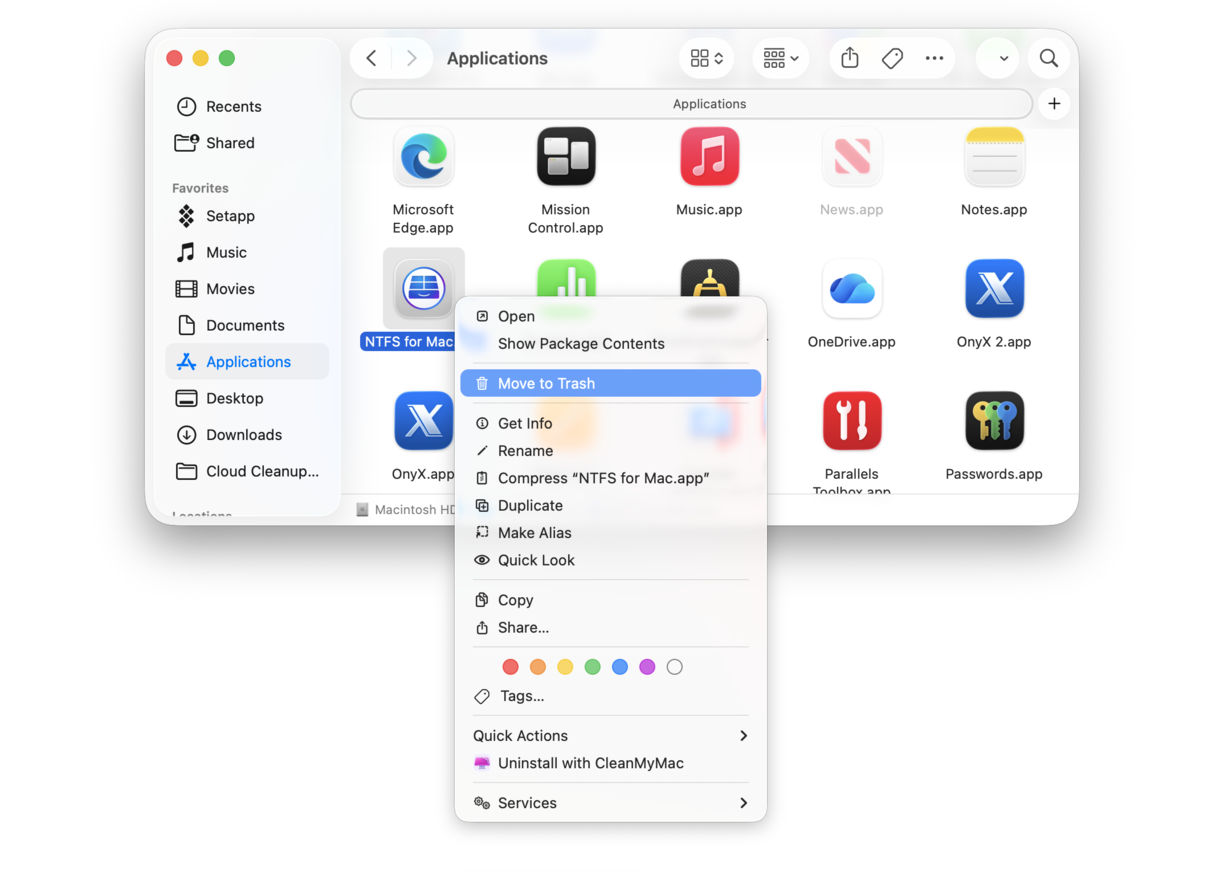The image size is (1216, 872).
Task: Open Recents in the sidebar
Action: click(x=247, y=106)
